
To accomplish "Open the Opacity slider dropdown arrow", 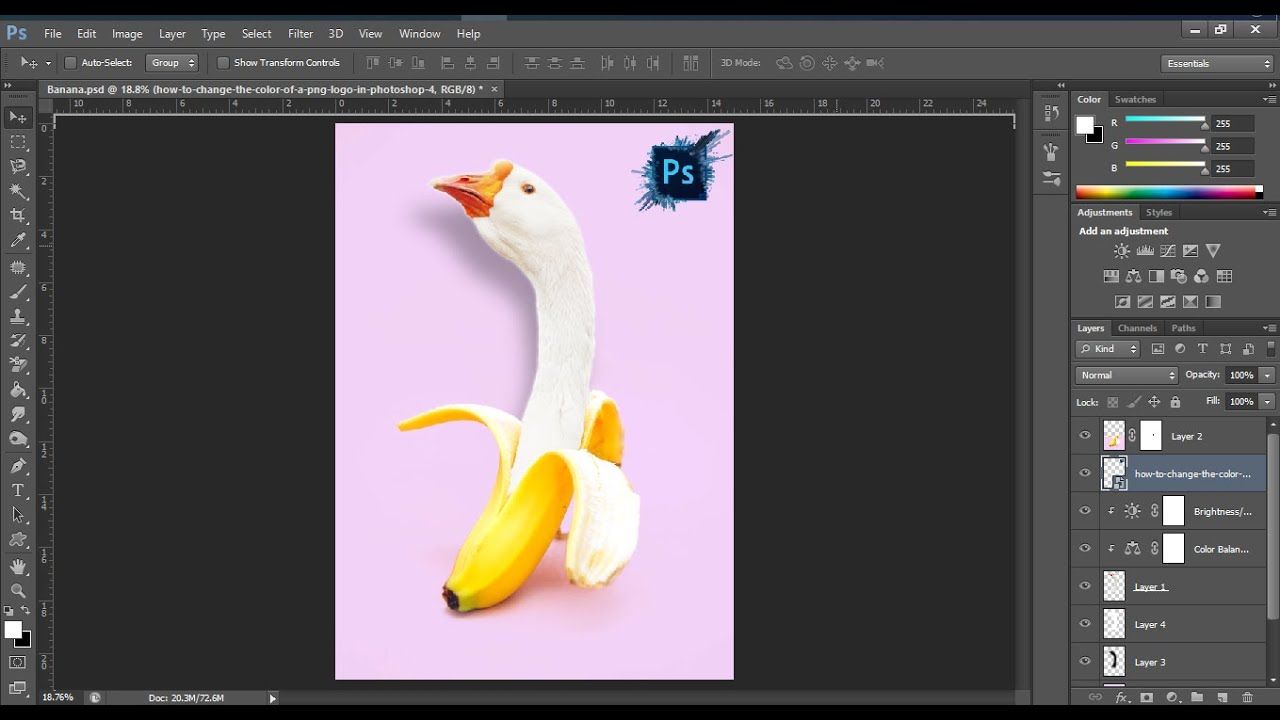I will [x=1267, y=375].
